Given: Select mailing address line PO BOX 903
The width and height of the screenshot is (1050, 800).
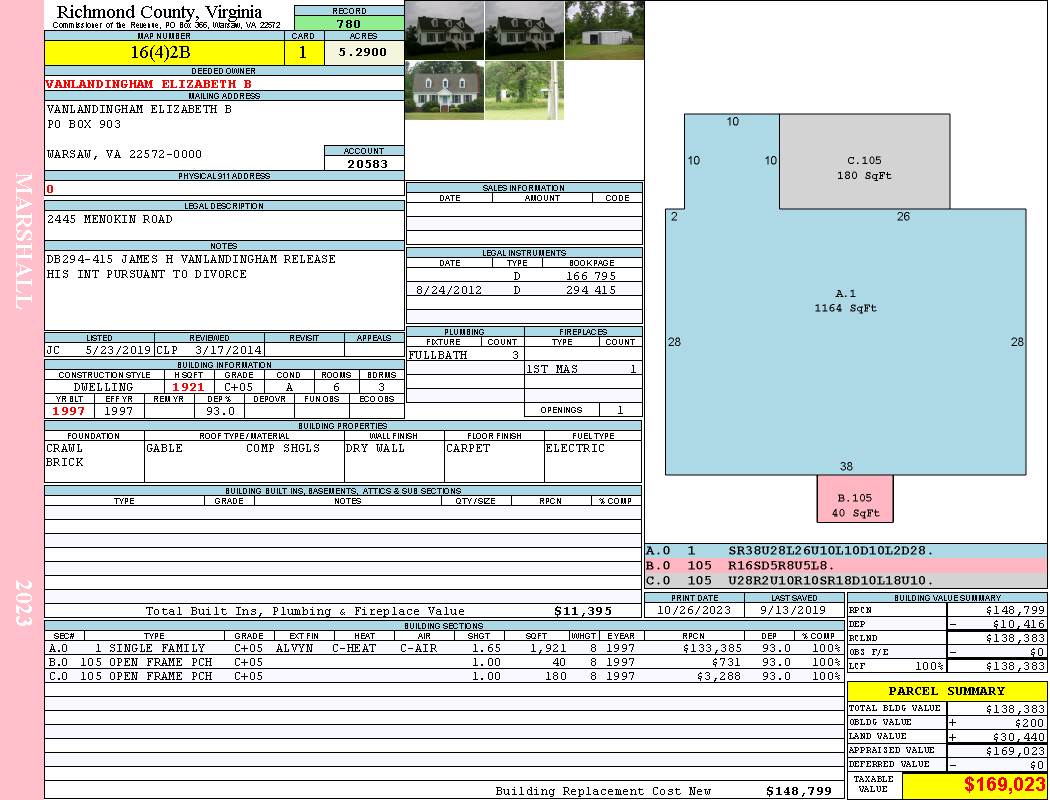Looking at the screenshot, I should (84, 124).
